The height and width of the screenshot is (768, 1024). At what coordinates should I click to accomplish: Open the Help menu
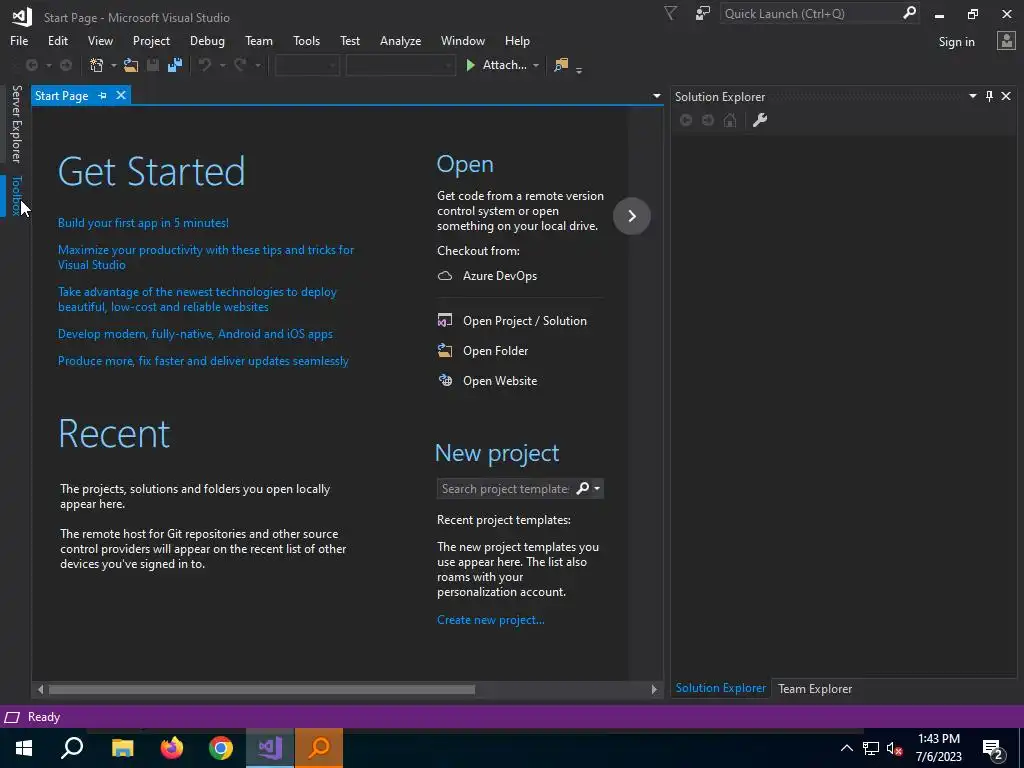click(517, 40)
